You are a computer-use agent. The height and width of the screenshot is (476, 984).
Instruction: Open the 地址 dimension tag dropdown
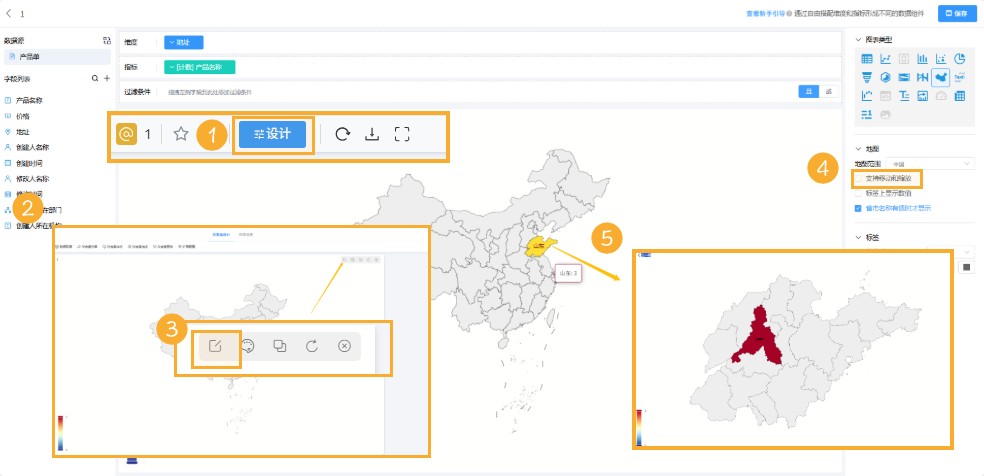(x=184, y=42)
